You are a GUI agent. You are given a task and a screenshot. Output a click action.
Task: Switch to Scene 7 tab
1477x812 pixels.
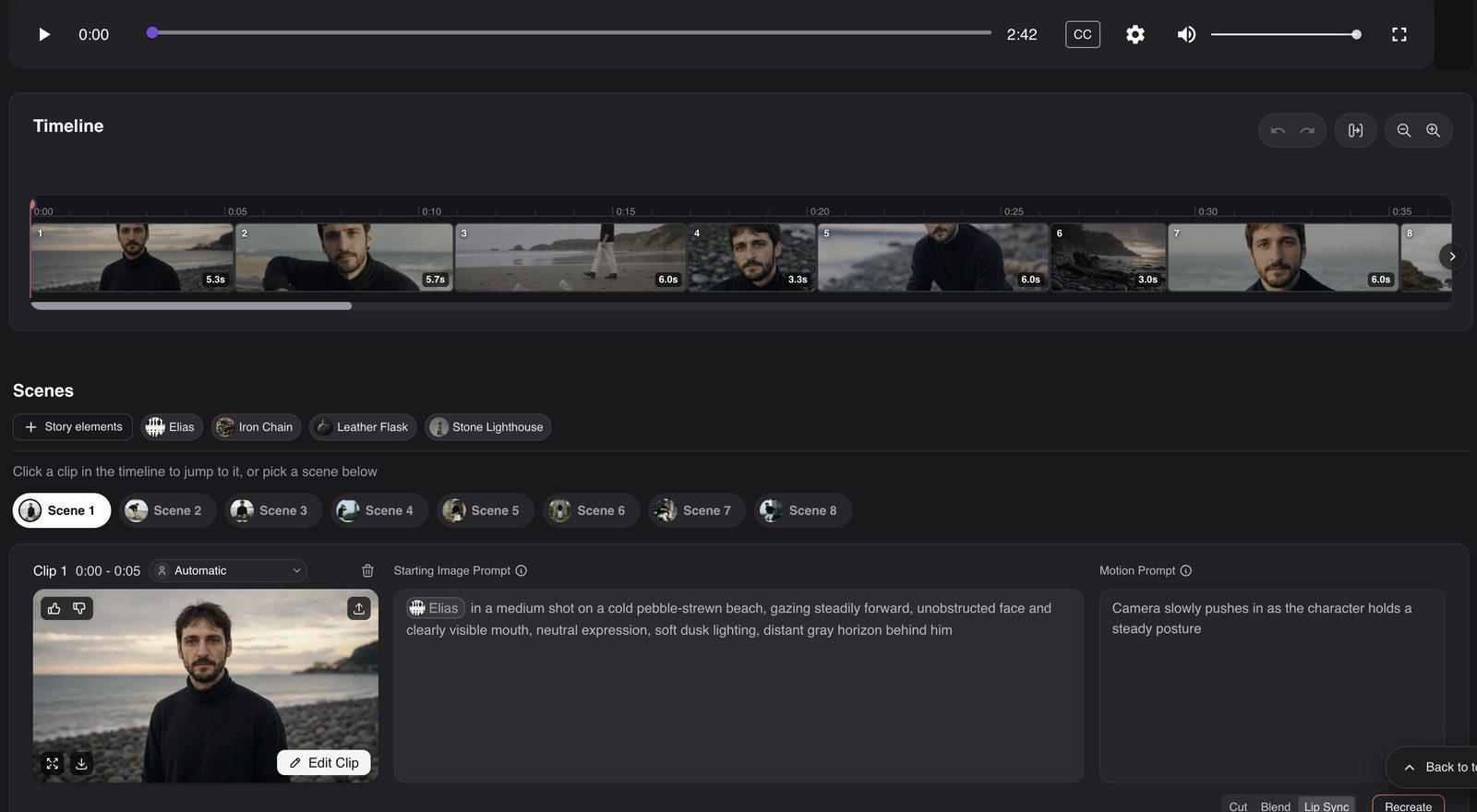697,510
